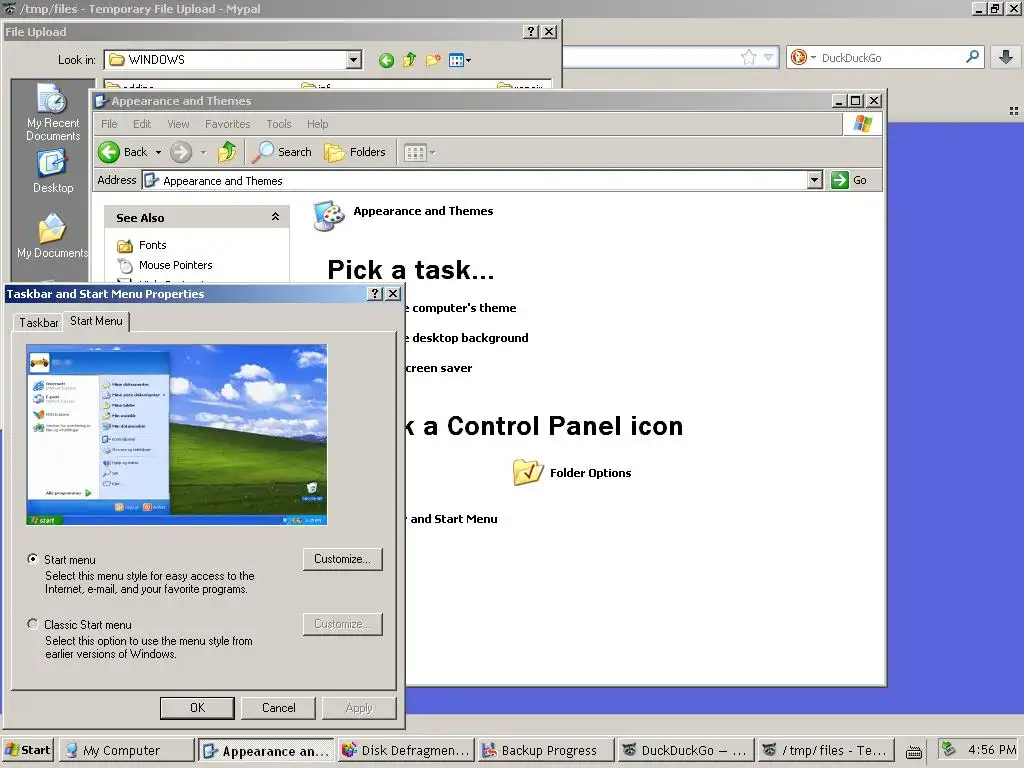This screenshot has width=1024, height=768.
Task: Click Customize for Start menu
Action: [x=342, y=559]
